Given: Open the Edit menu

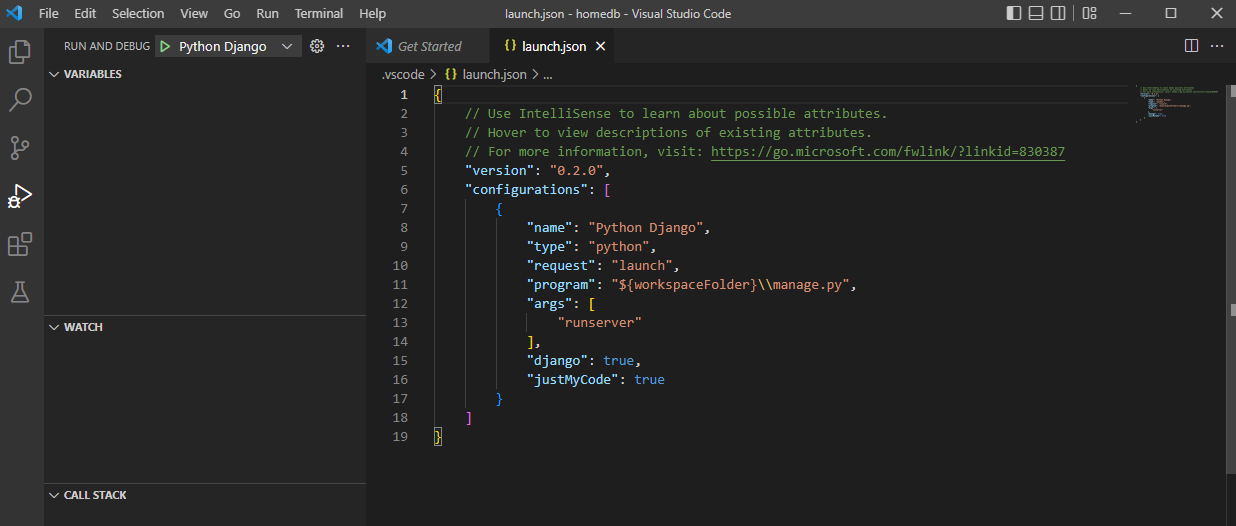Looking at the screenshot, I should [x=85, y=13].
